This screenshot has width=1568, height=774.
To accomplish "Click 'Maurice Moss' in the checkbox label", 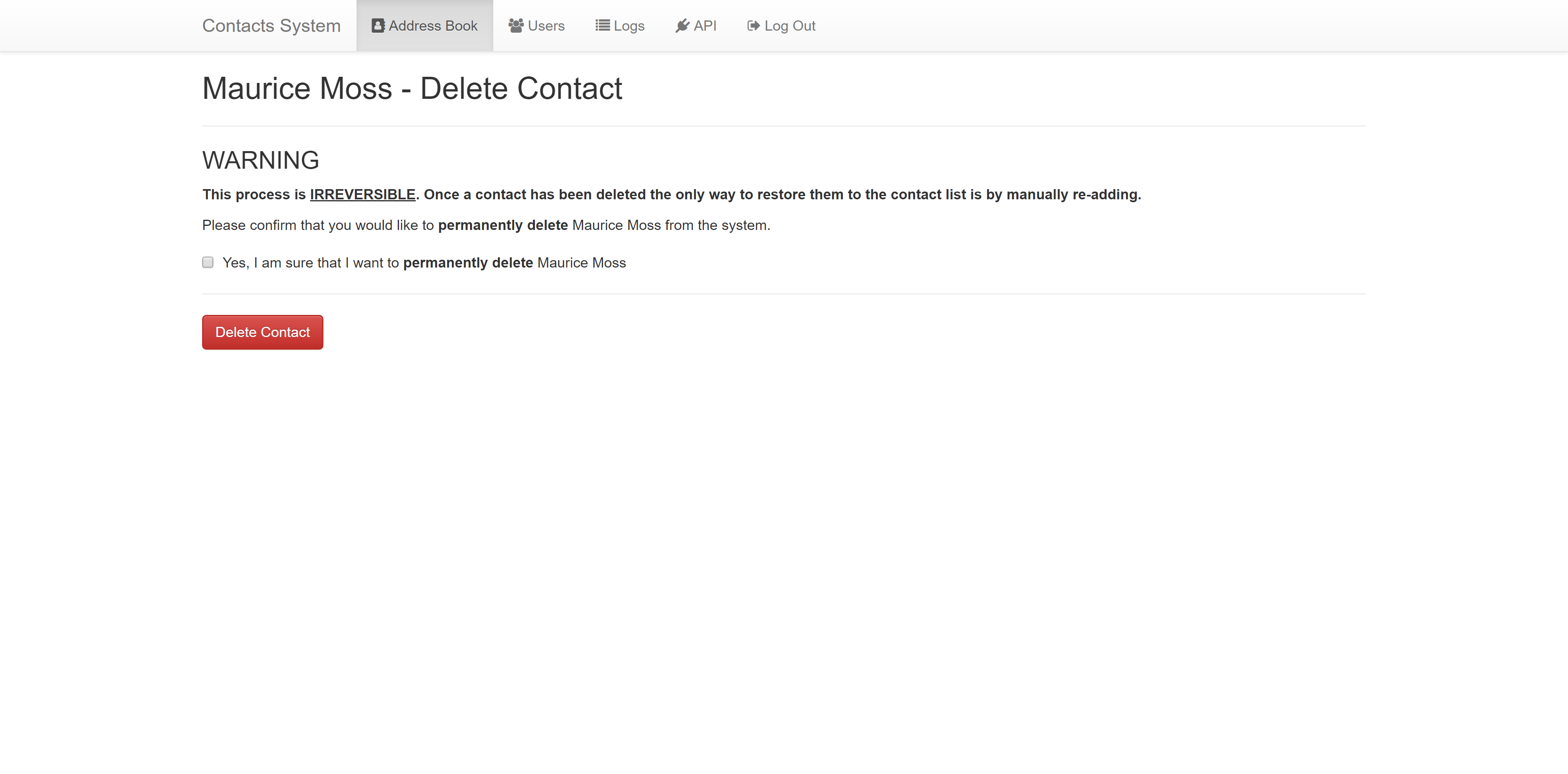I will coord(582,263).
